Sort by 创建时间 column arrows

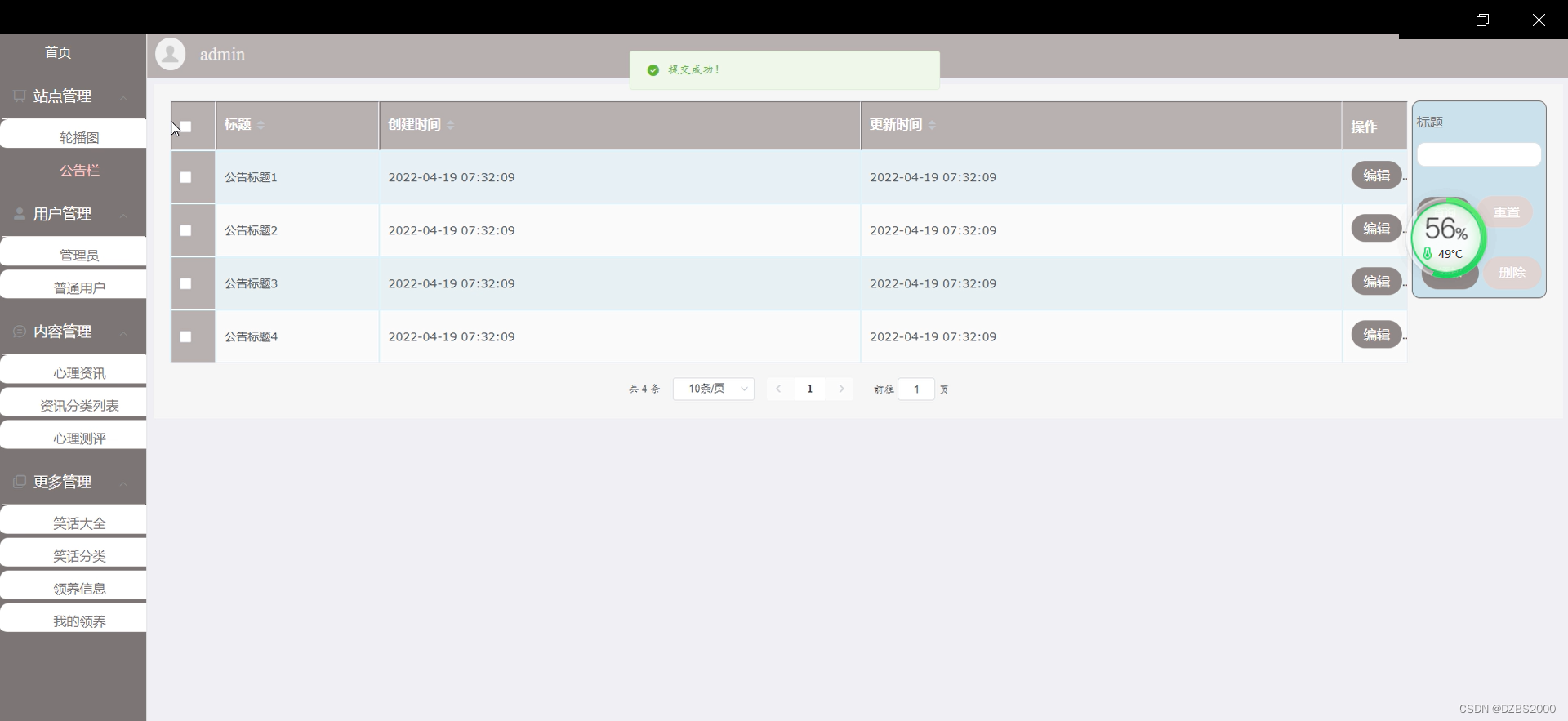pos(450,125)
